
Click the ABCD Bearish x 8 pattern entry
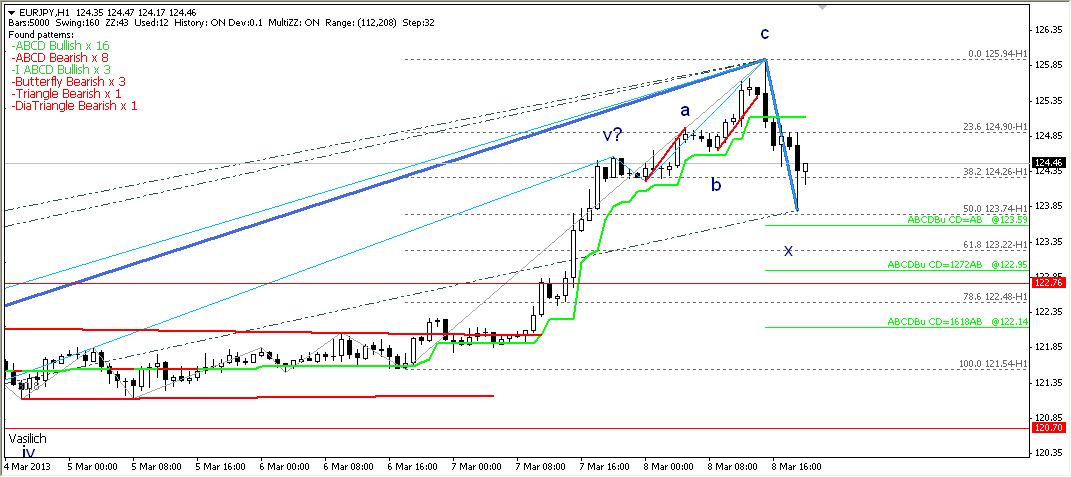tap(59, 58)
